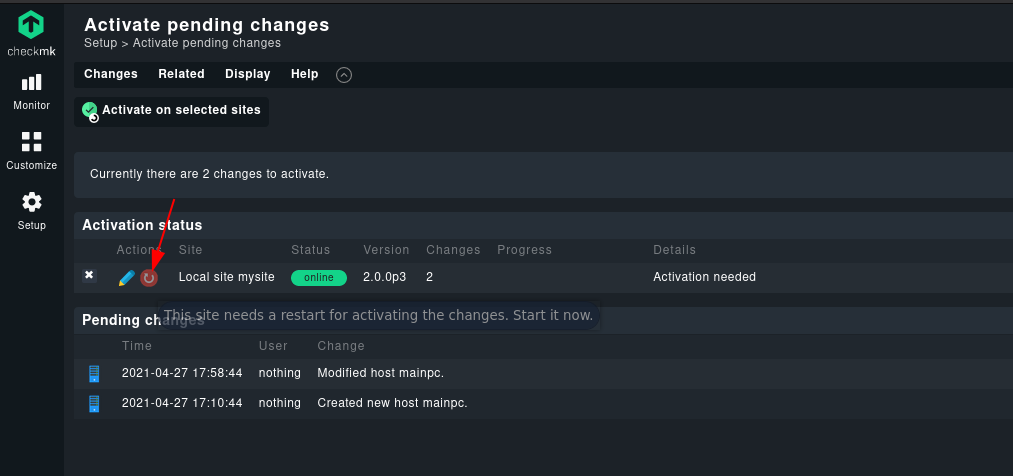The width and height of the screenshot is (1013, 476).
Task: Click Local site mysite name
Action: pos(227,277)
